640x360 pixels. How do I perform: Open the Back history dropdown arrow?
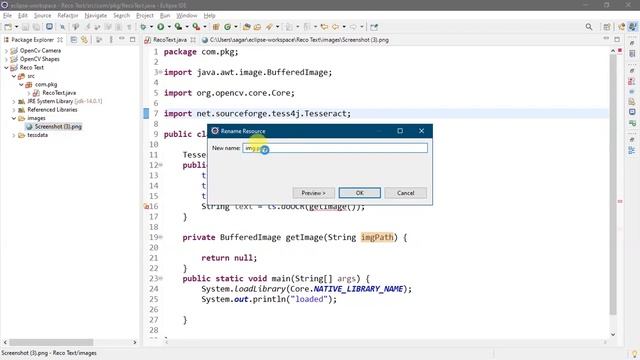pyautogui.click(x=344, y=27)
